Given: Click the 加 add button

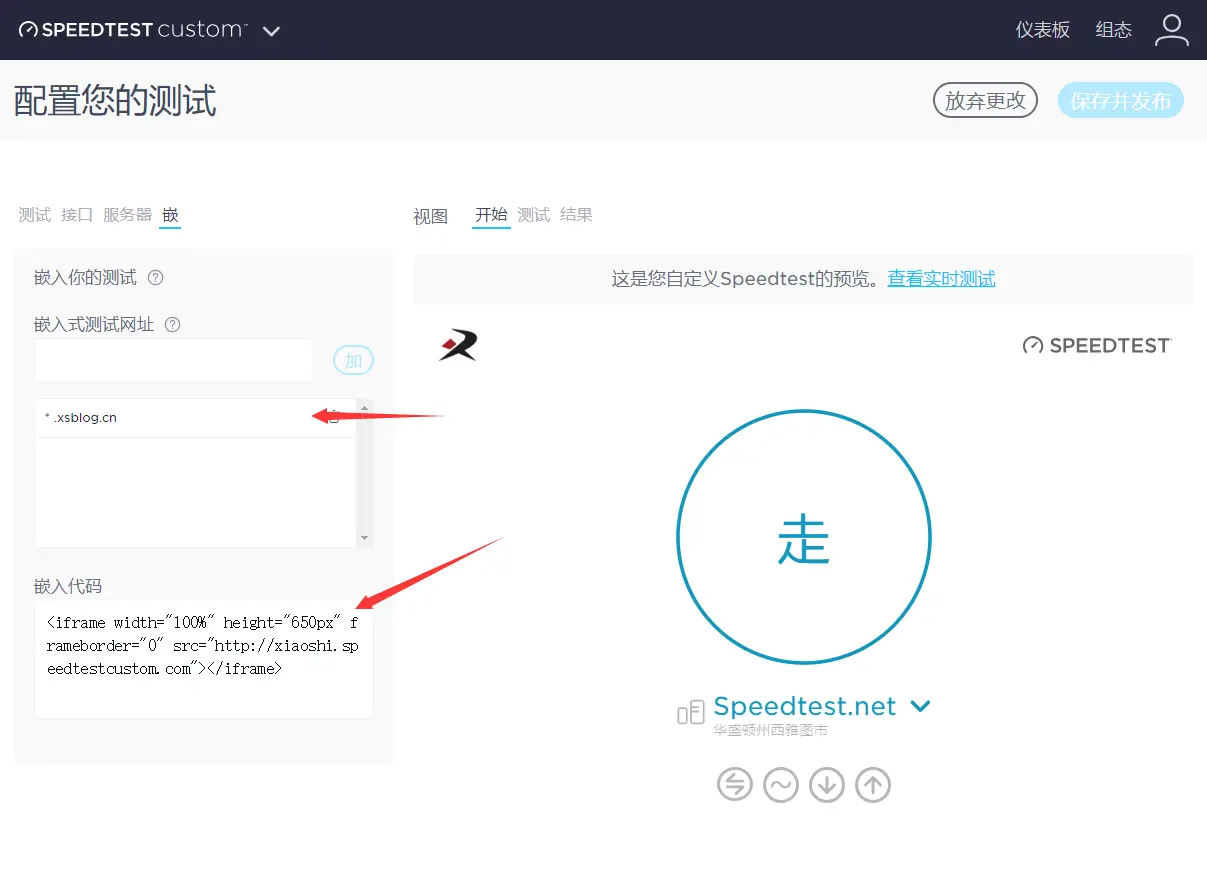Looking at the screenshot, I should point(353,361).
